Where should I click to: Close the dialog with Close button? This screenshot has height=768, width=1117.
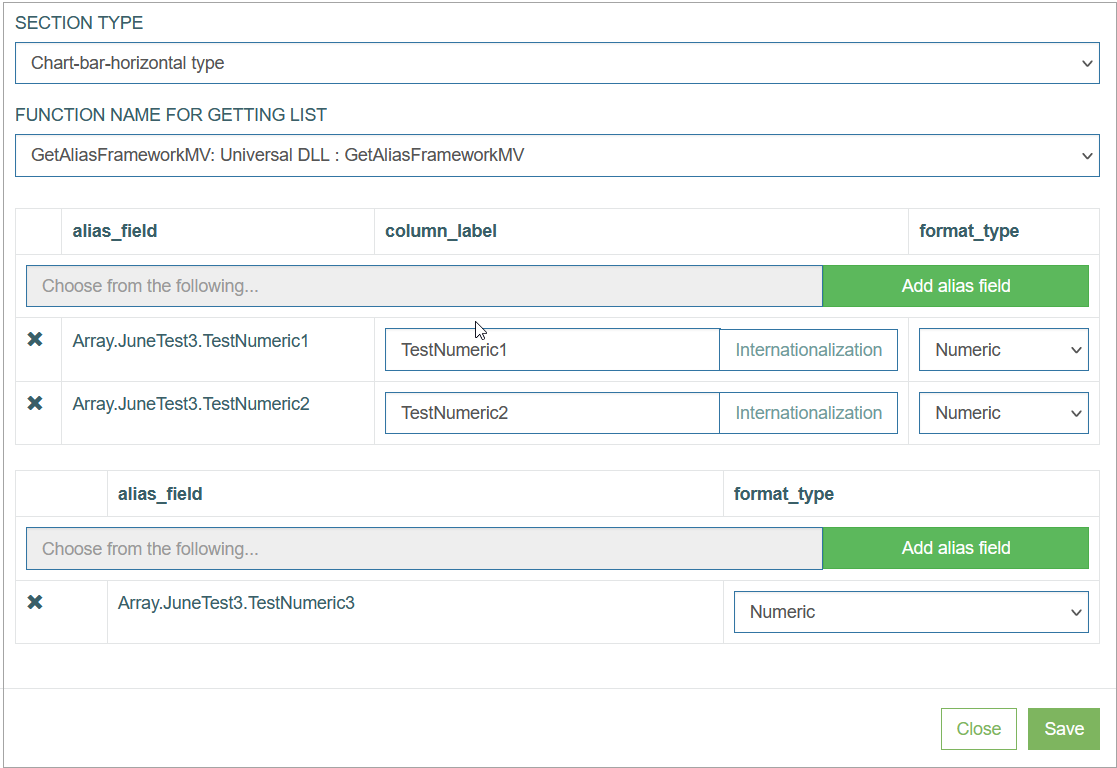[x=979, y=729]
